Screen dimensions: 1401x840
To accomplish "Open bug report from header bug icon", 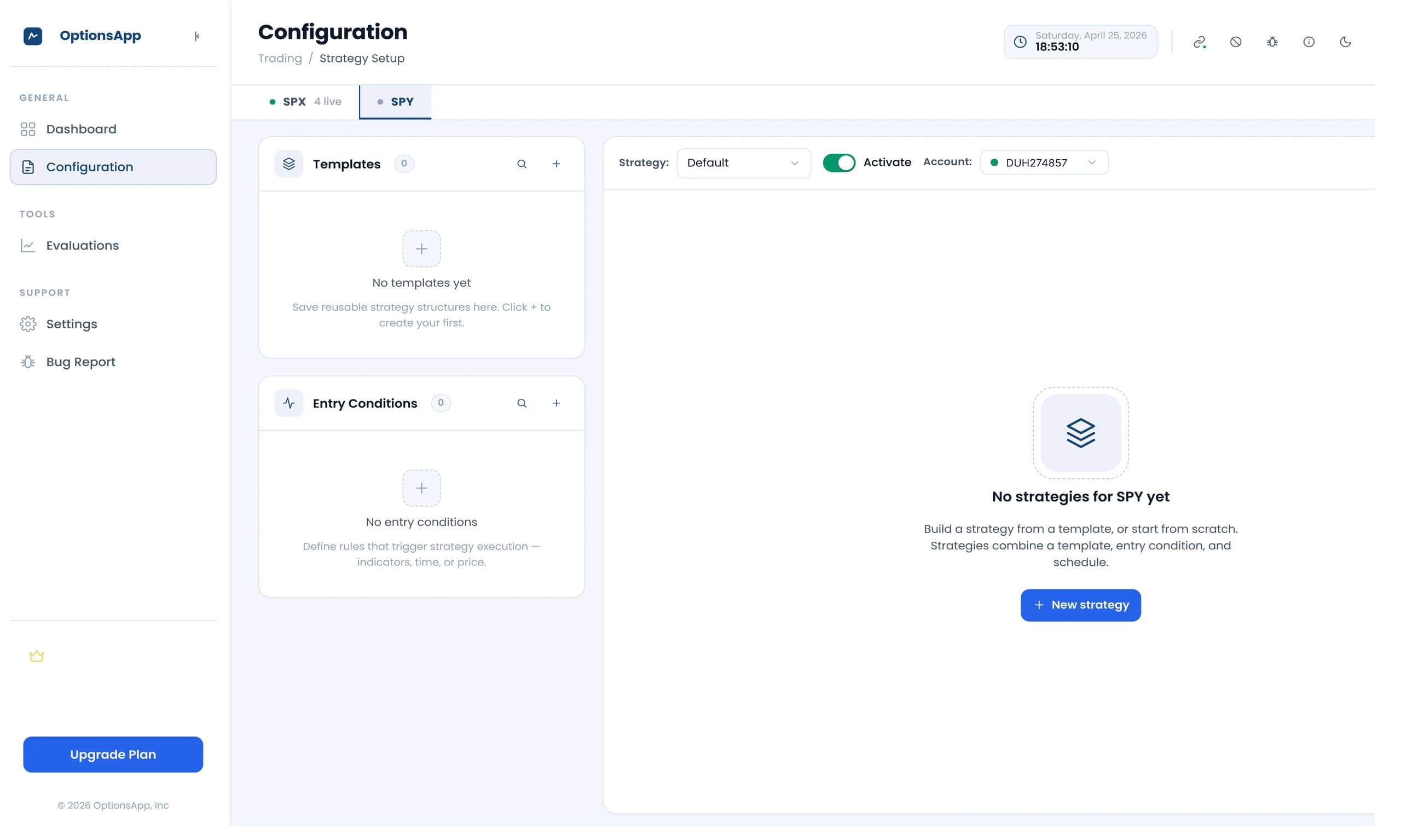I will tap(1272, 42).
